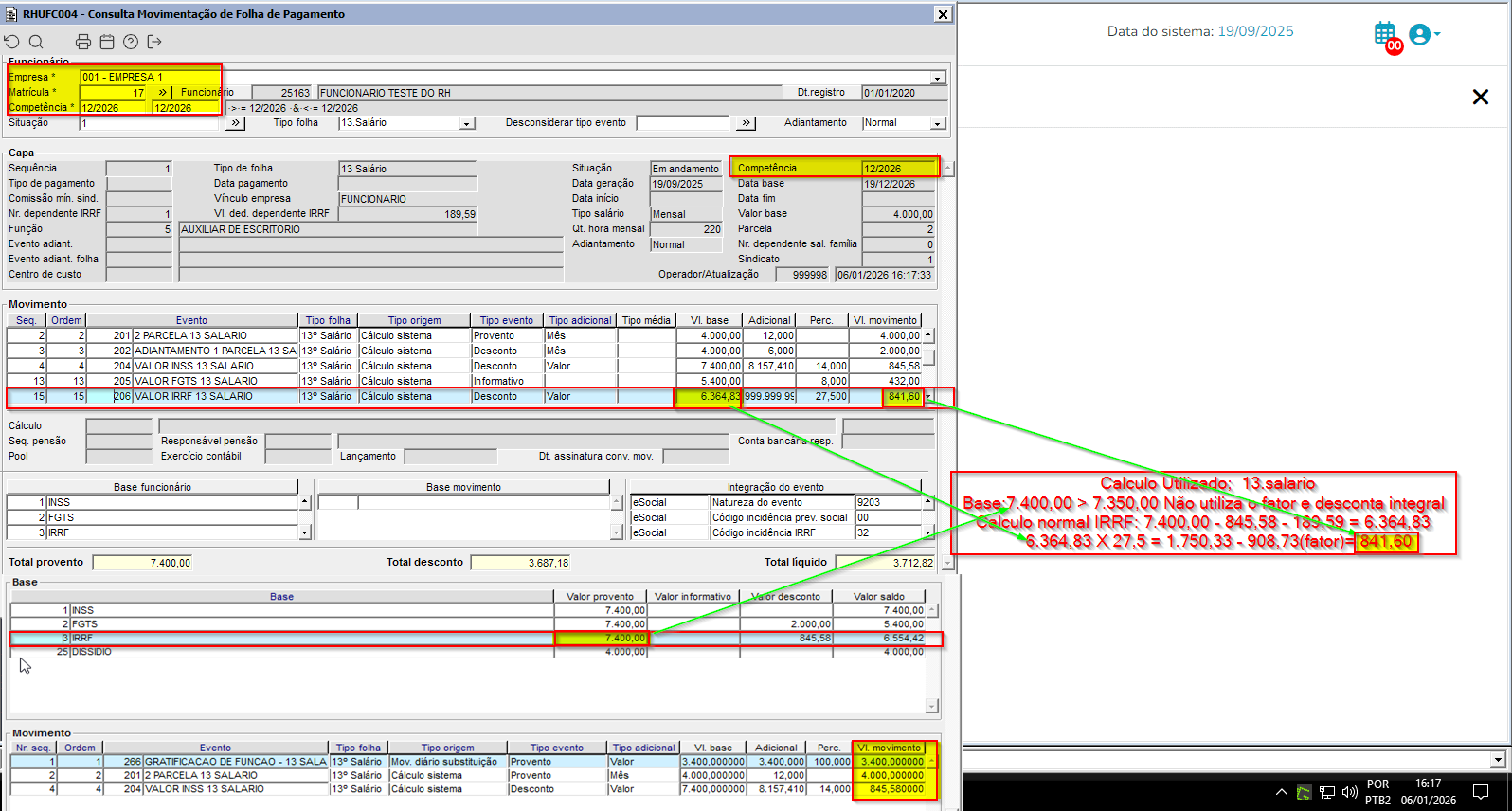This screenshot has width=1512, height=811.
Task: Click the Matrícula input field
Action: [114, 93]
